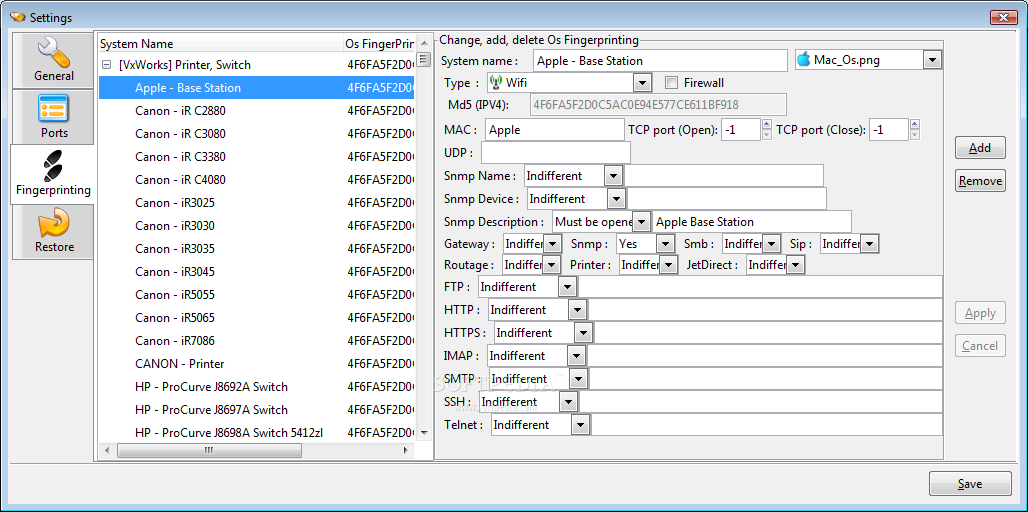Viewport: 1028px width, 512px height.
Task: Open the JetDirect dropdown
Action: [795, 265]
